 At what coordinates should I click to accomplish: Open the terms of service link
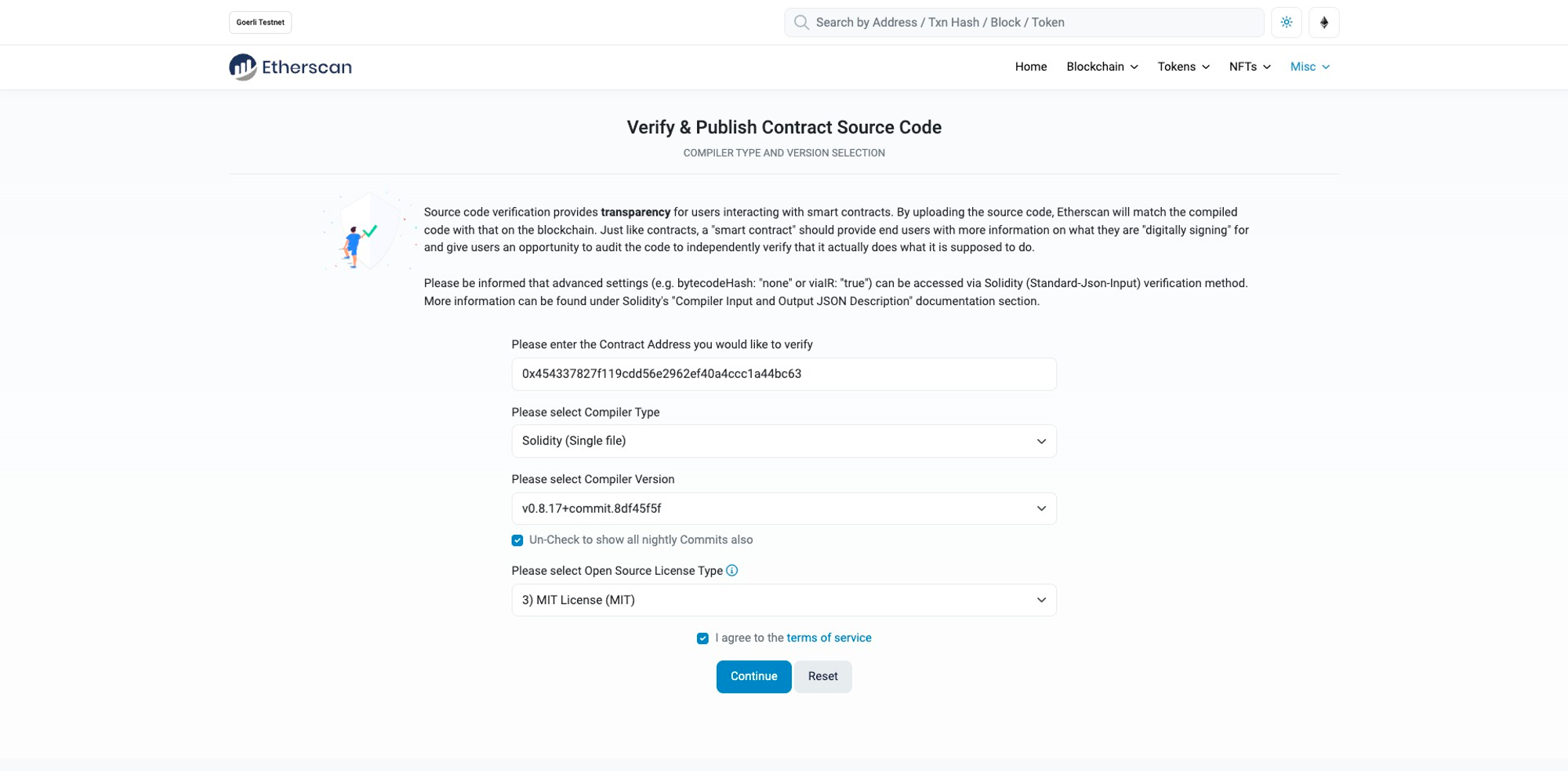829,638
